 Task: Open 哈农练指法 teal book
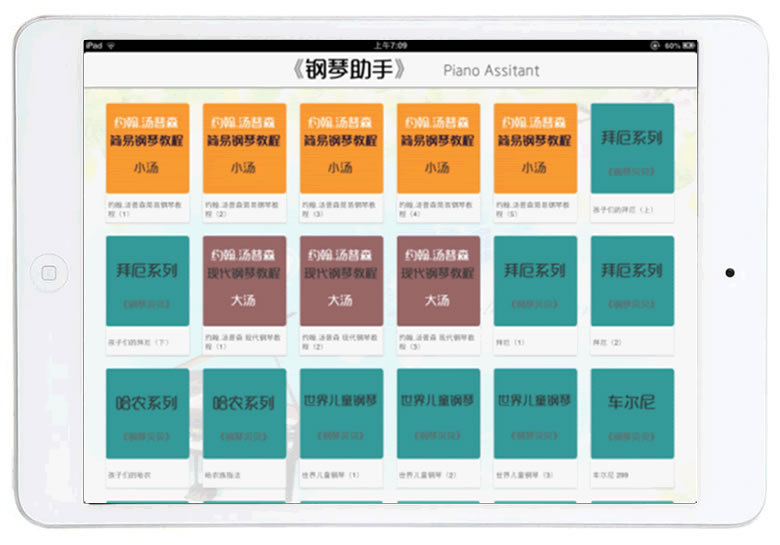point(244,413)
